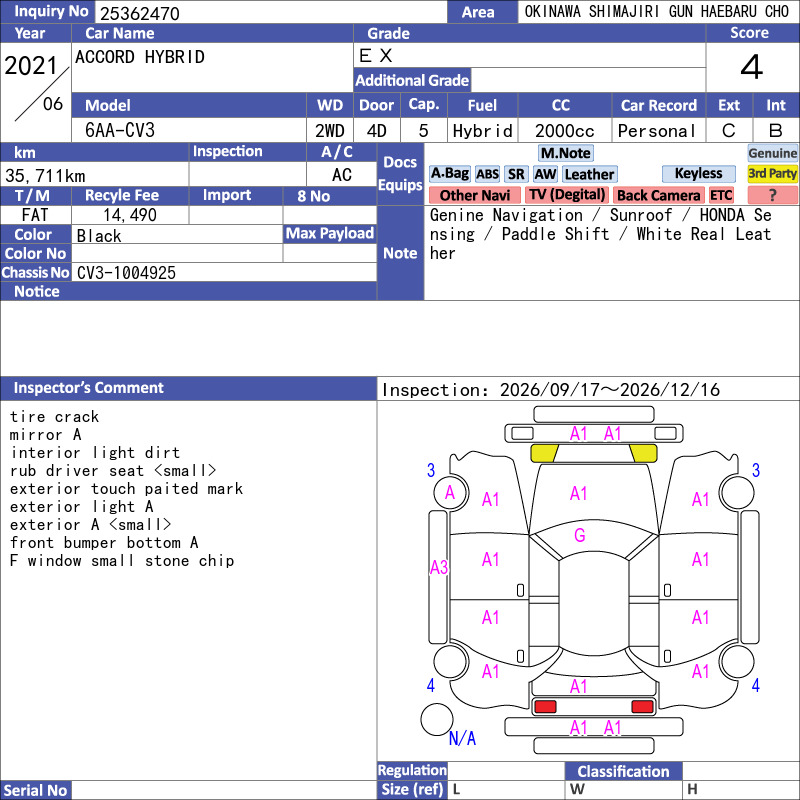The width and height of the screenshot is (800, 800).
Task: Toggle the Genuine navigation tag
Action: [x=772, y=153]
